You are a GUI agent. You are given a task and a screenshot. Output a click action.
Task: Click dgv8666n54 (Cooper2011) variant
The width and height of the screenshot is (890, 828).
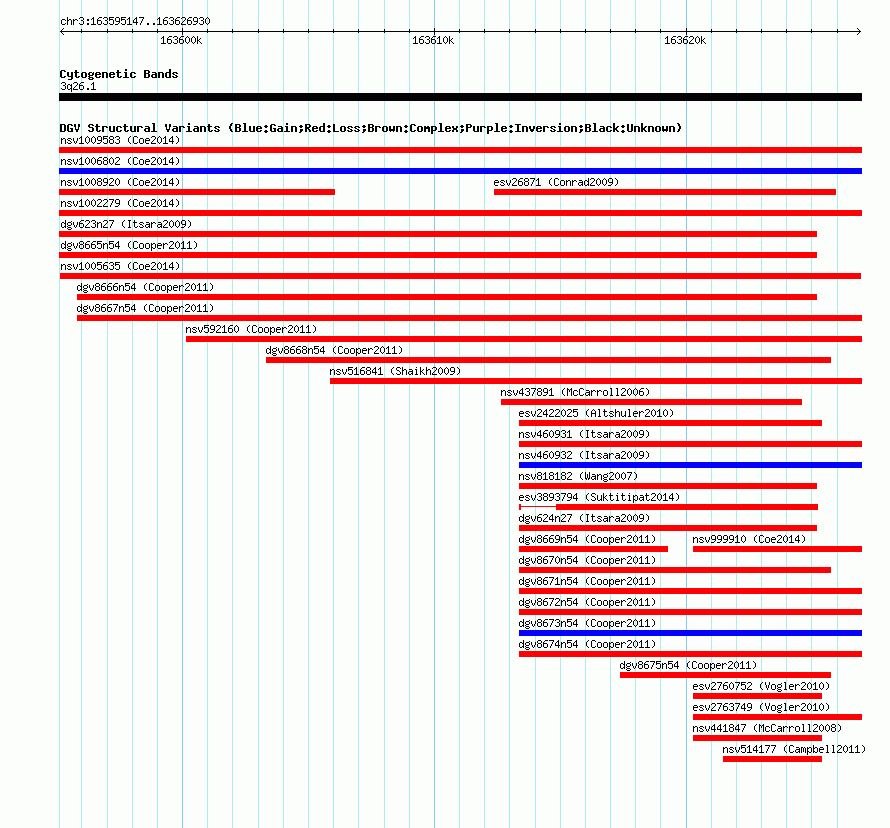pos(145,287)
